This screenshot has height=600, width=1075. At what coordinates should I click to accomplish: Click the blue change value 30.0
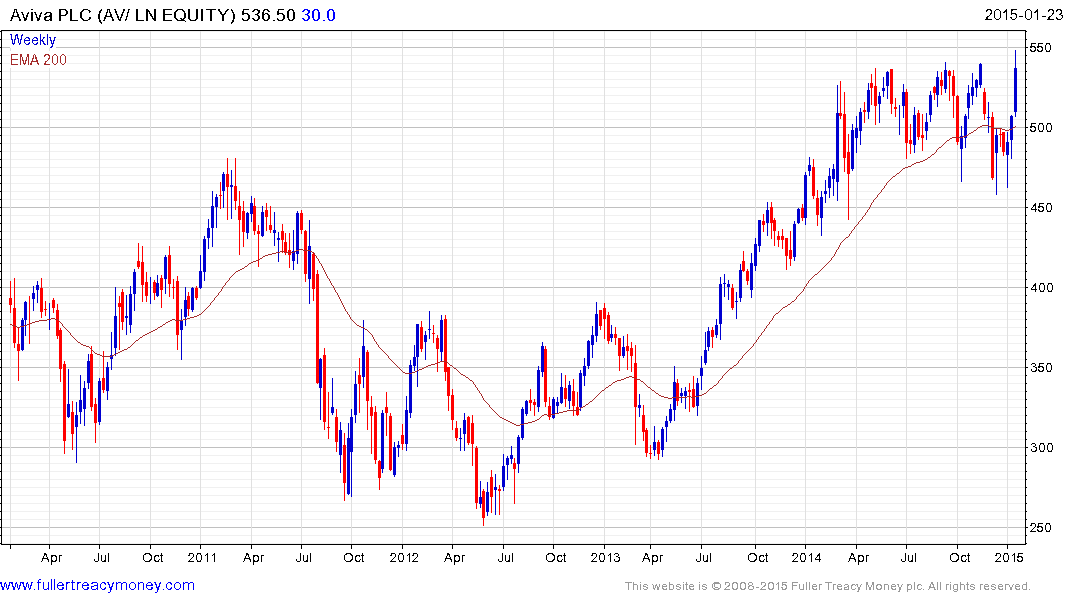[x=319, y=15]
